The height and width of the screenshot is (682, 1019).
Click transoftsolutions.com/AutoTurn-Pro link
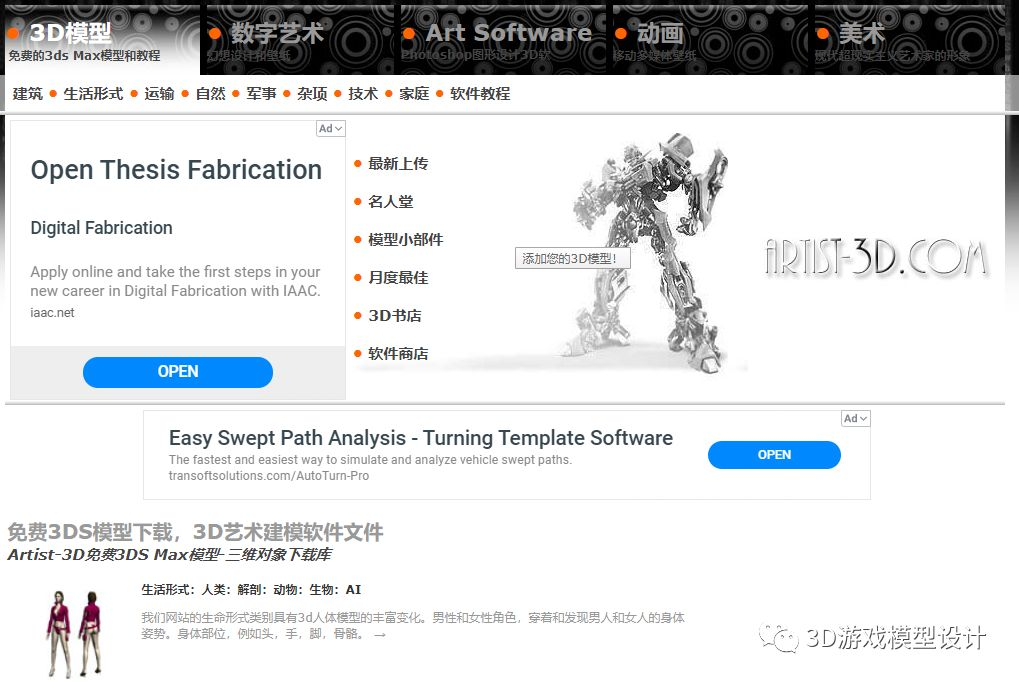click(268, 476)
